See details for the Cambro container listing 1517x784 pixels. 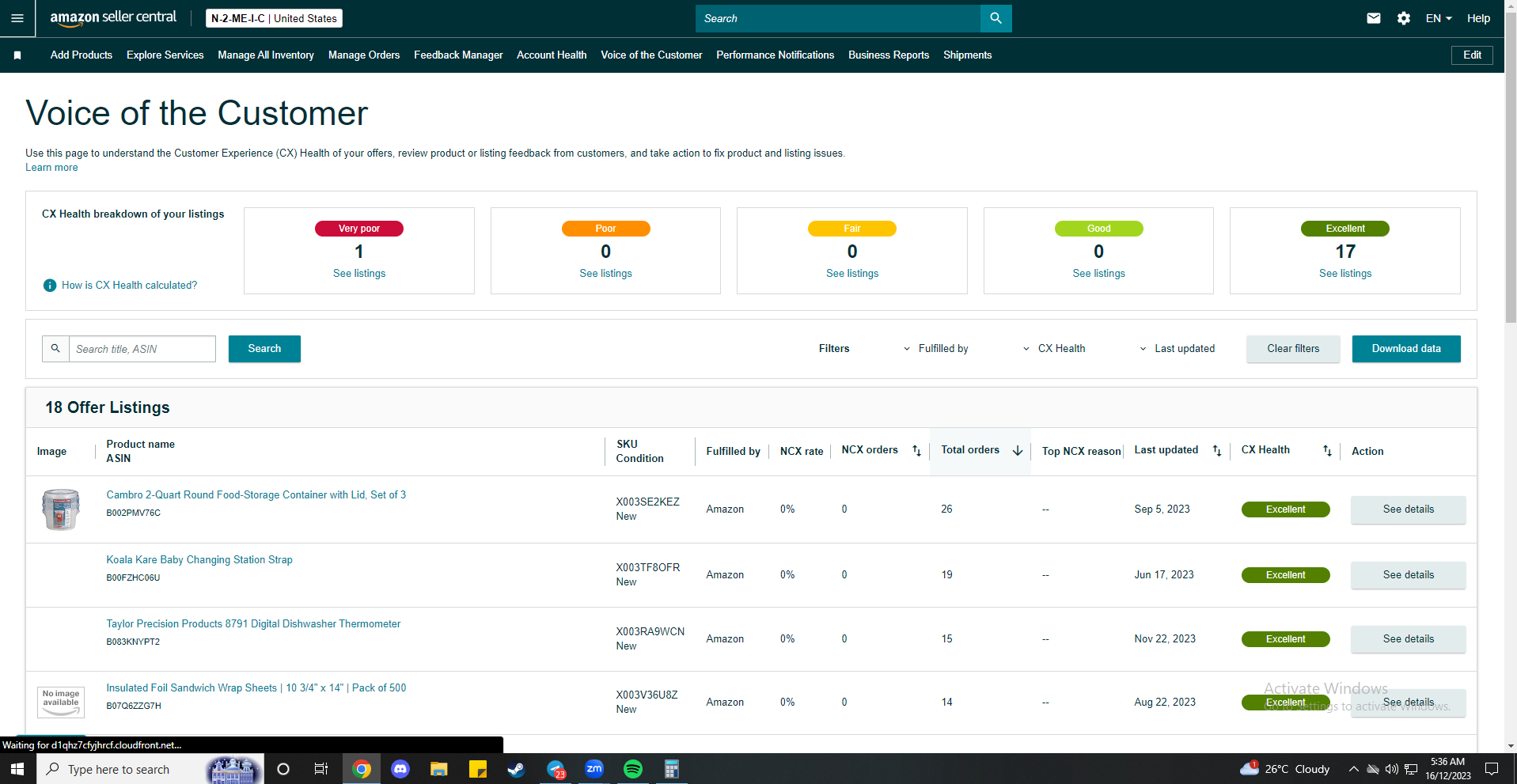(x=1409, y=509)
